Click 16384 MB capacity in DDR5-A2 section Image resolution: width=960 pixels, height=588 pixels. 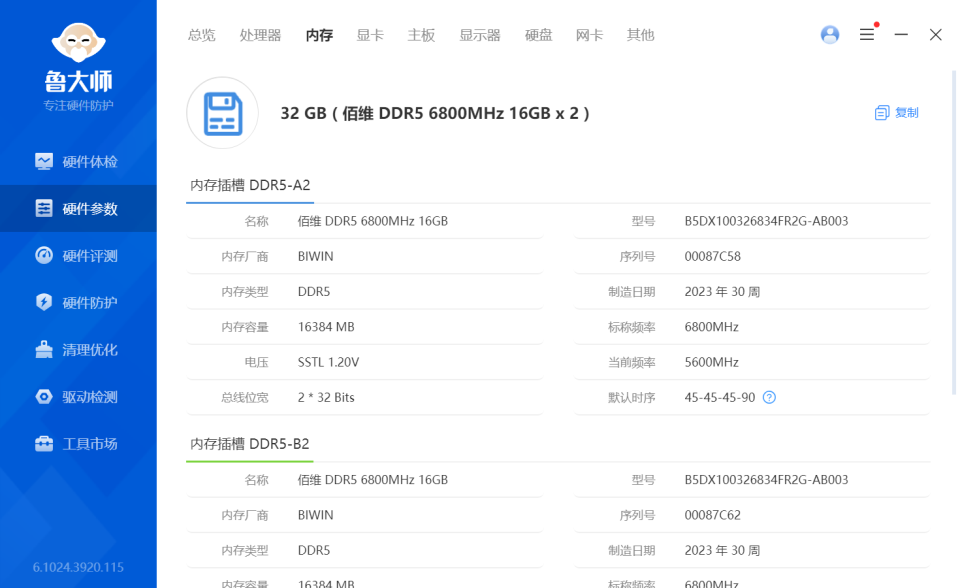(x=326, y=327)
